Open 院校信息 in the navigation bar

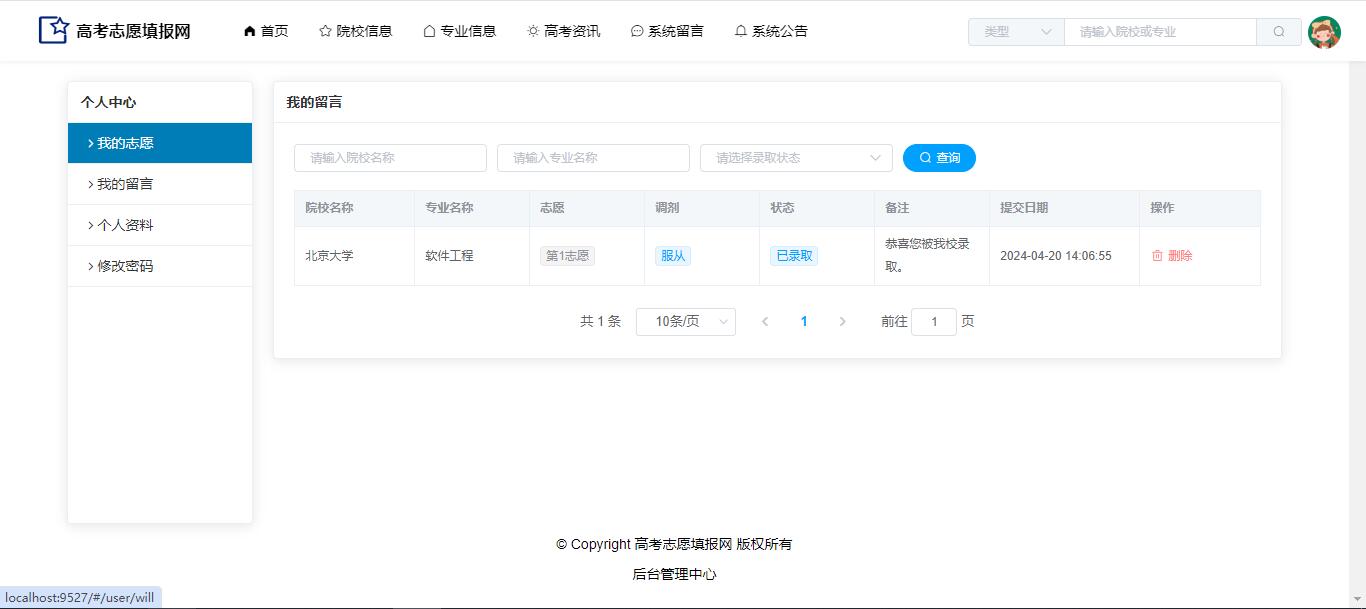click(x=355, y=31)
